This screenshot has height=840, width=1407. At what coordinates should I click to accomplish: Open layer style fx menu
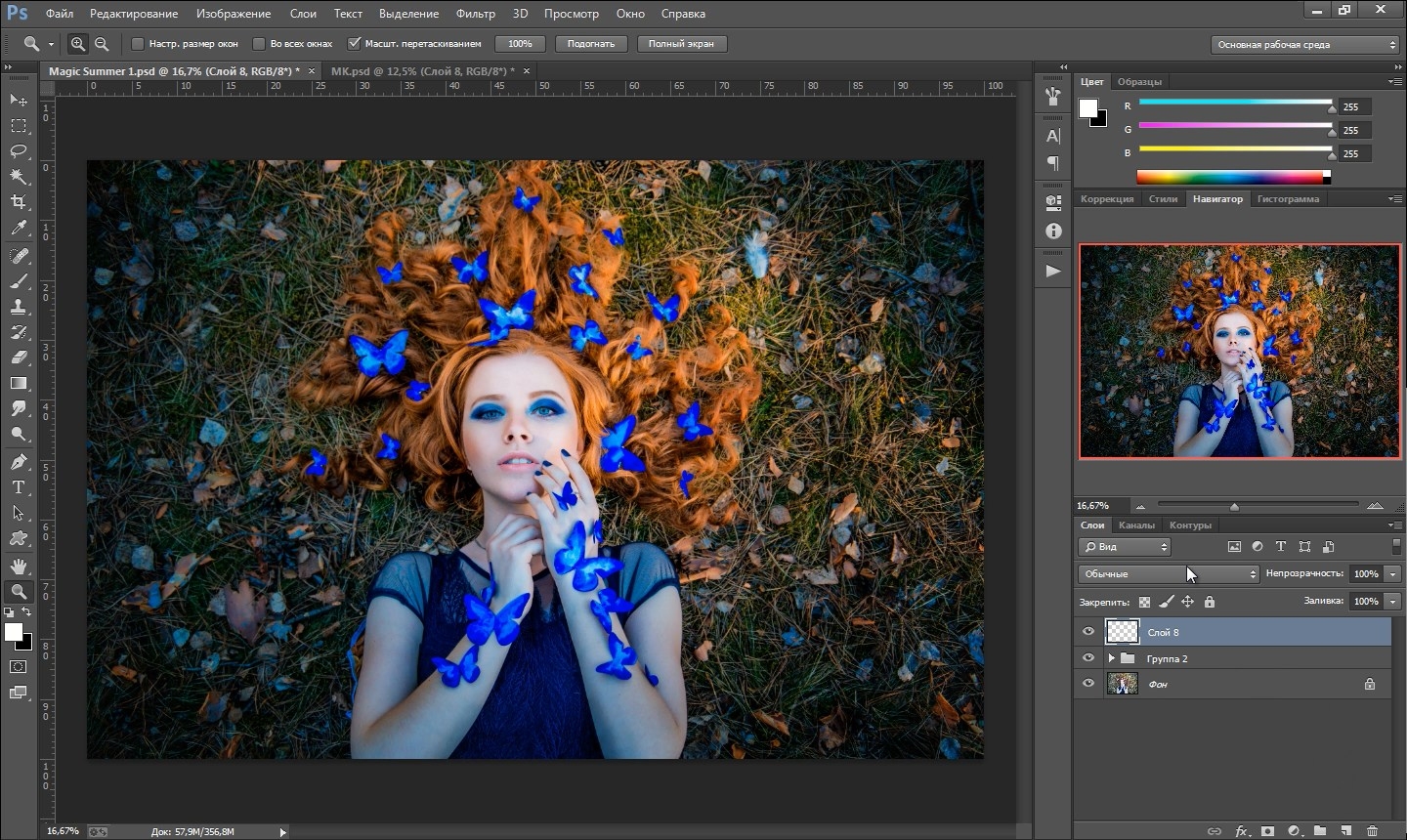click(1242, 831)
